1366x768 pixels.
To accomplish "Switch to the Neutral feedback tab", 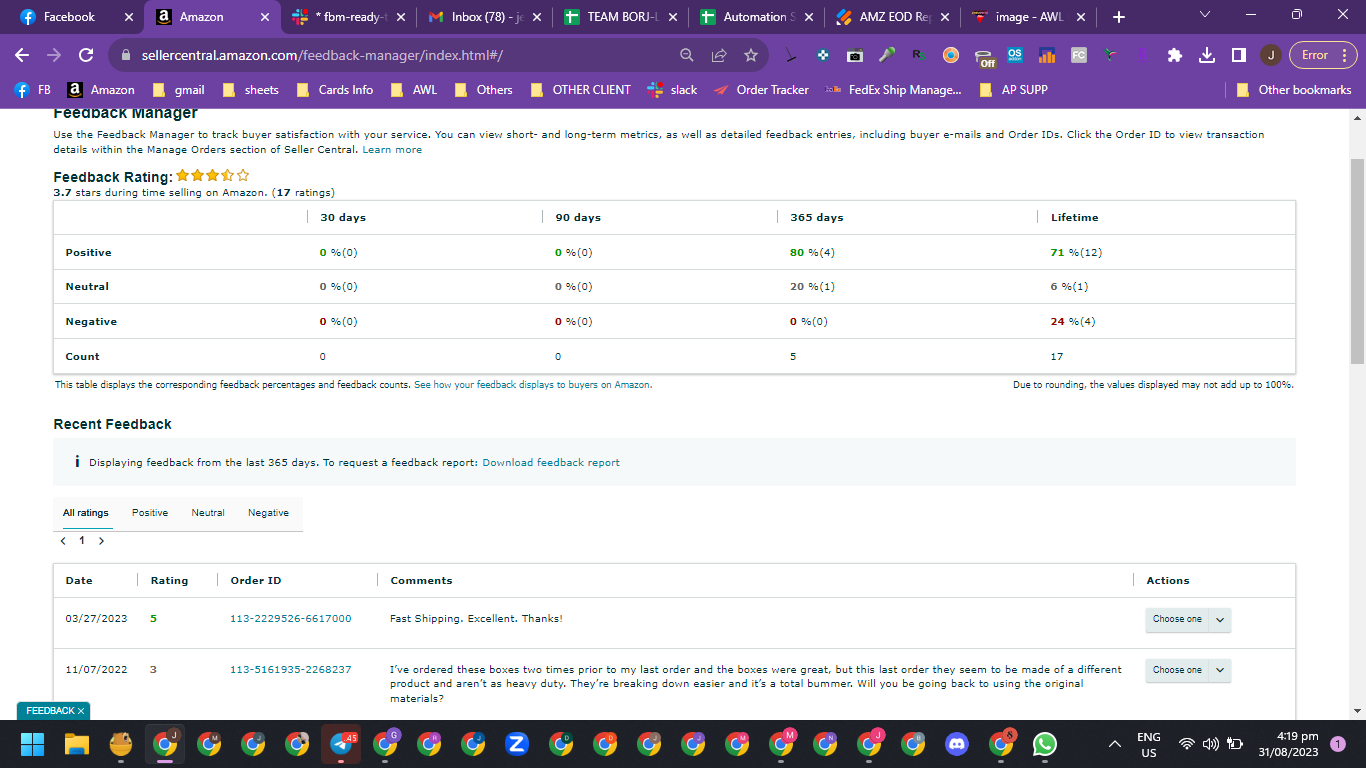I will 208,513.
